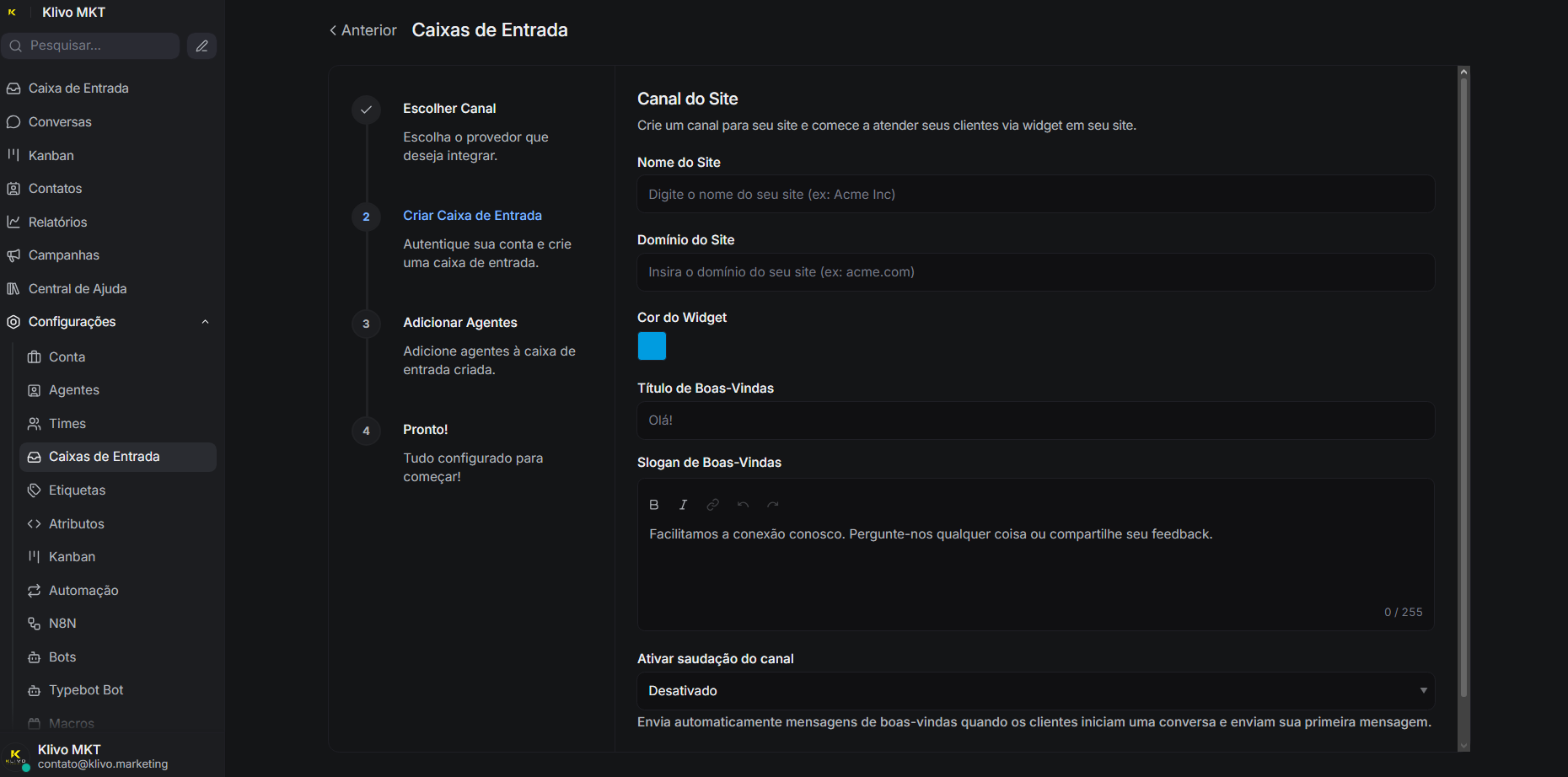Click the Pronto! step
The height and width of the screenshot is (777, 1568).
tap(426, 430)
